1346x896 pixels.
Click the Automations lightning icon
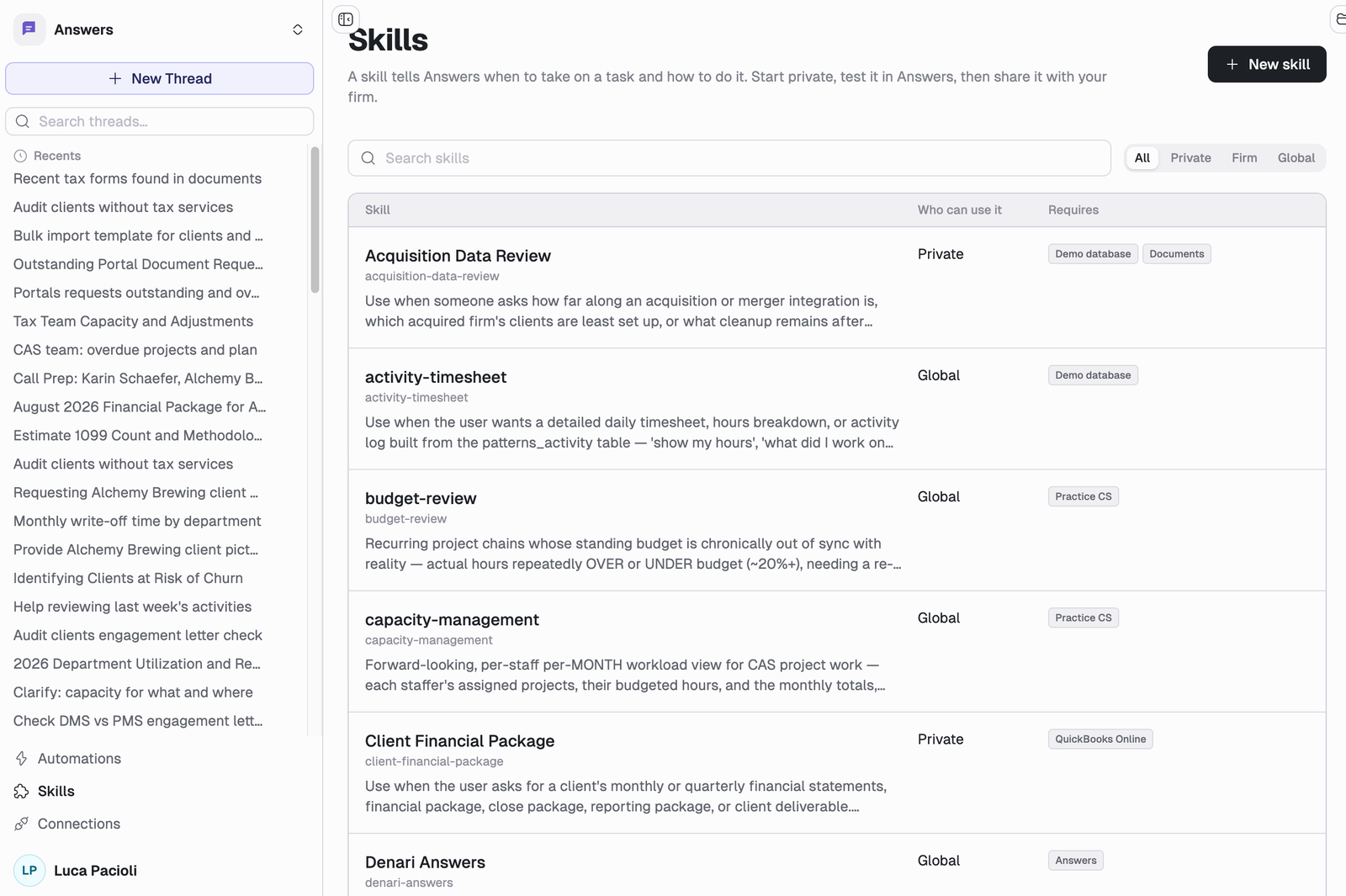click(21, 759)
